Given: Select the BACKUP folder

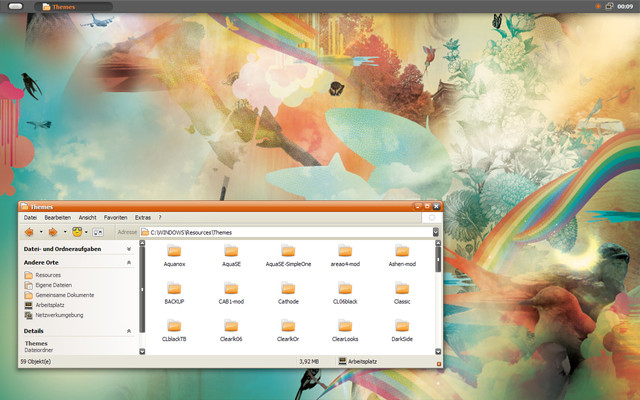Looking at the screenshot, I should [x=174, y=293].
